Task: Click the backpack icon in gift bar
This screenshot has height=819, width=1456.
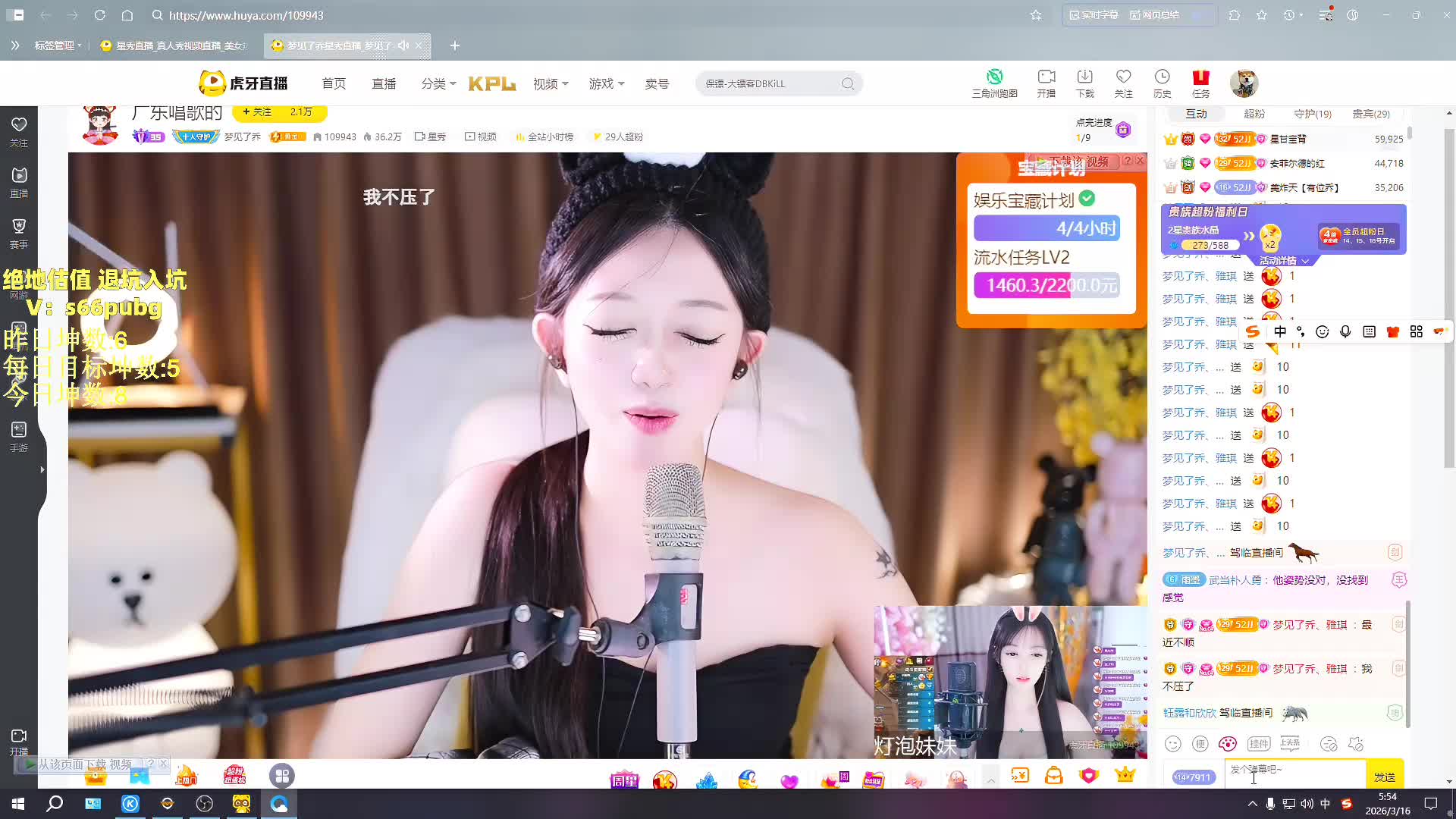Action: [x=1054, y=776]
